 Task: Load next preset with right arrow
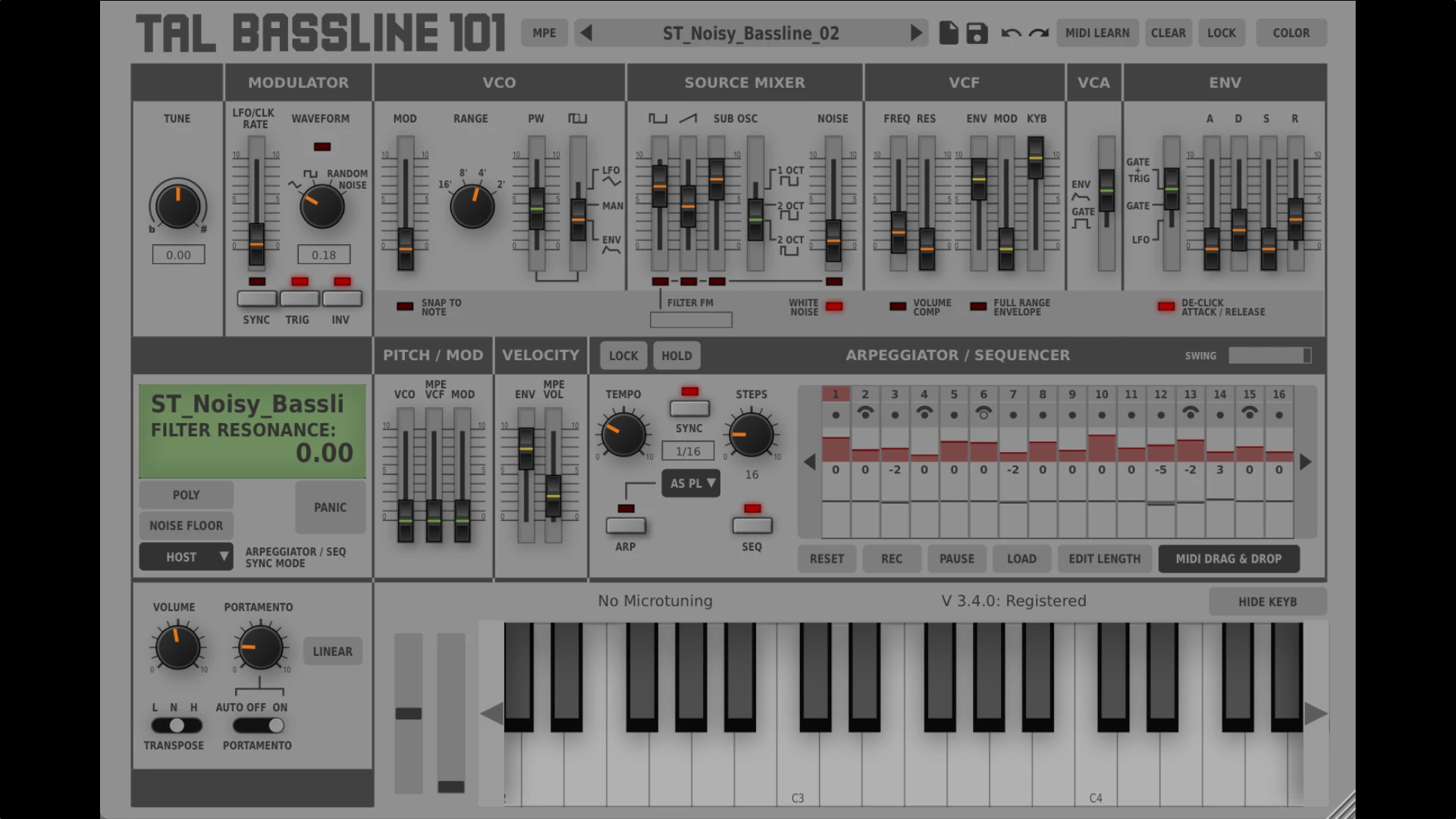tap(916, 33)
